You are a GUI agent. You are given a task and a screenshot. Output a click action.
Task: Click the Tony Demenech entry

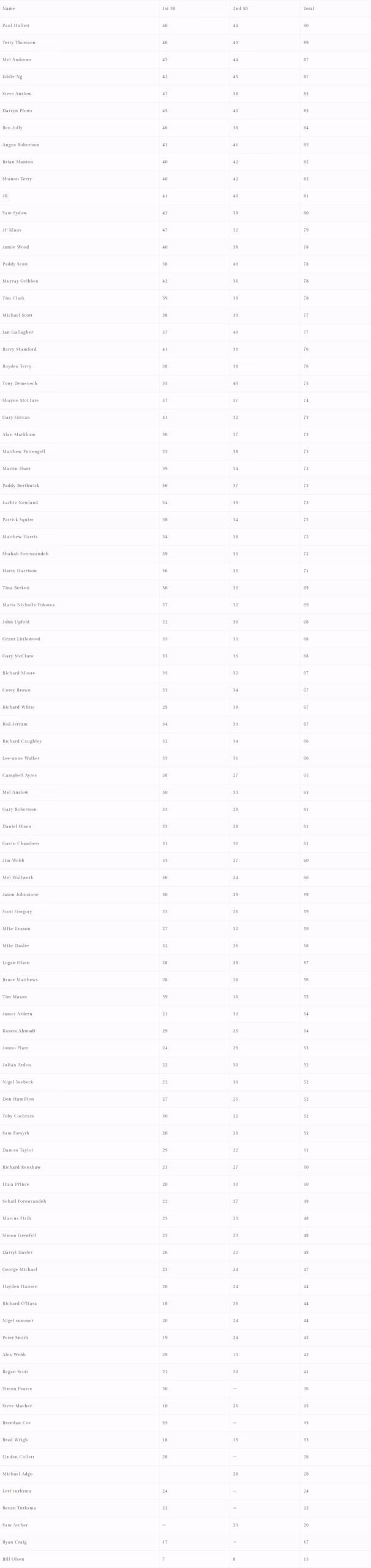tap(20, 383)
